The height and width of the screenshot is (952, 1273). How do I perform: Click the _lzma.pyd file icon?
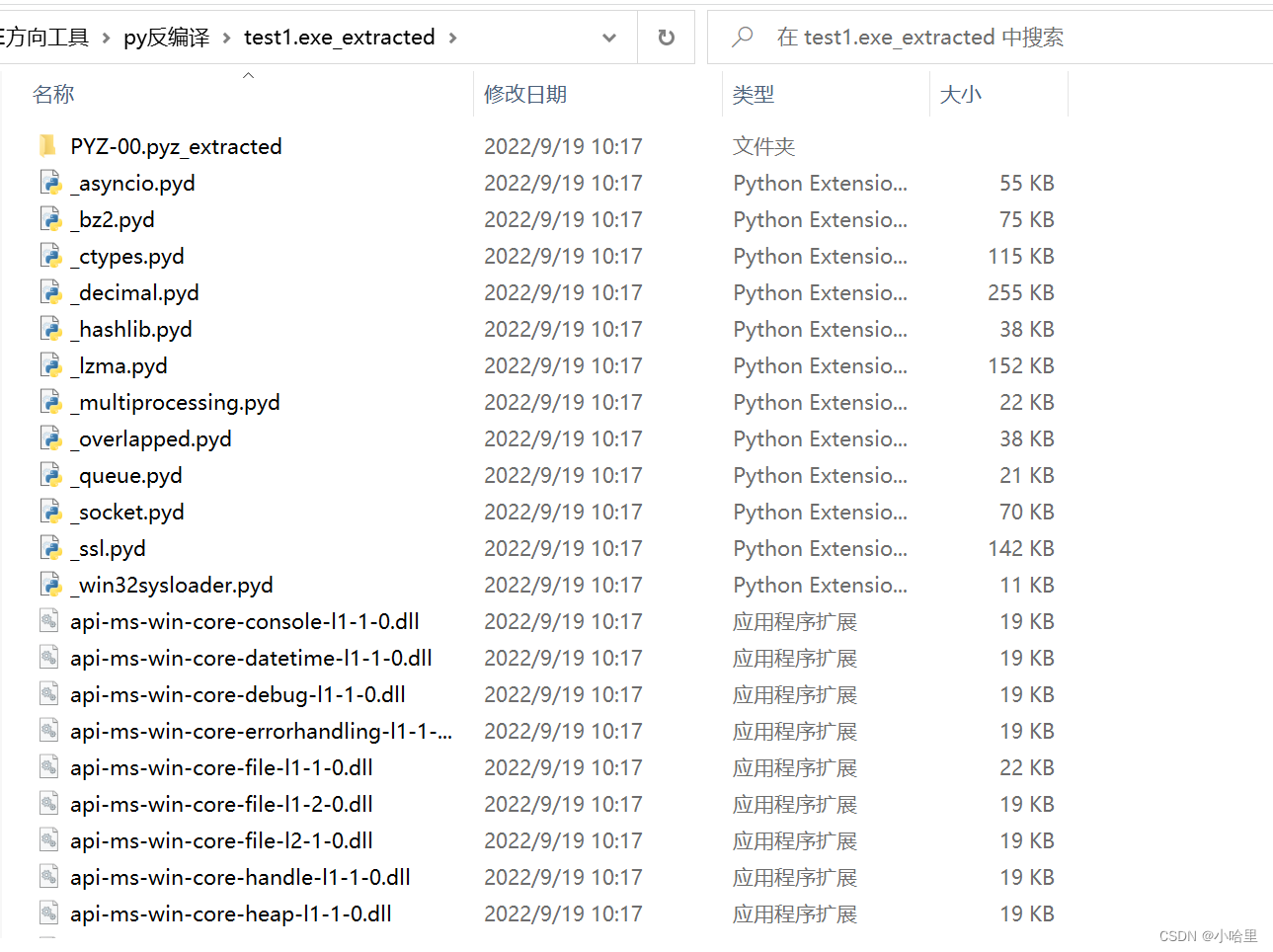pyautogui.click(x=50, y=365)
